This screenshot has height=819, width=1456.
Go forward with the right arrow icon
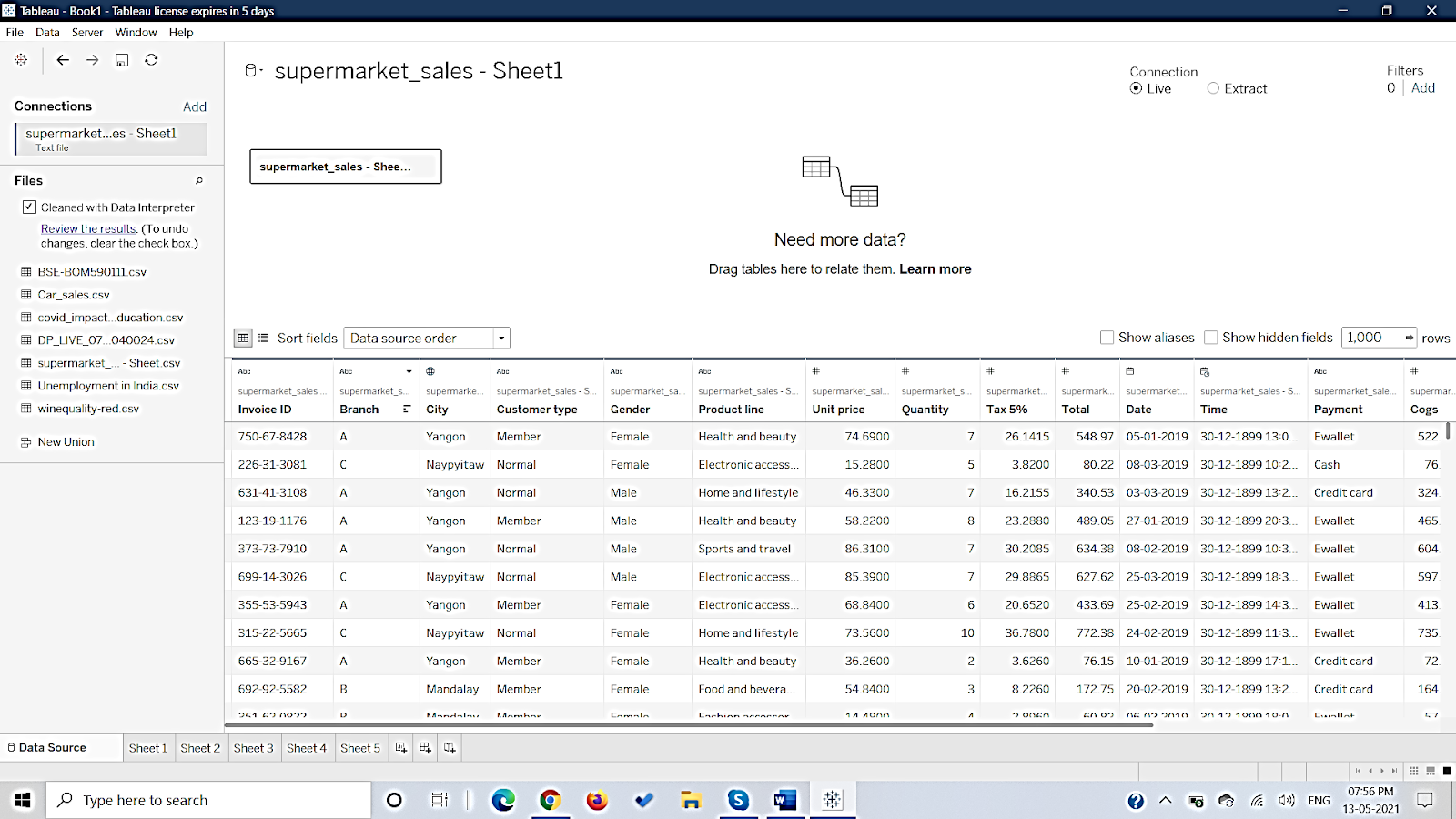click(x=92, y=60)
